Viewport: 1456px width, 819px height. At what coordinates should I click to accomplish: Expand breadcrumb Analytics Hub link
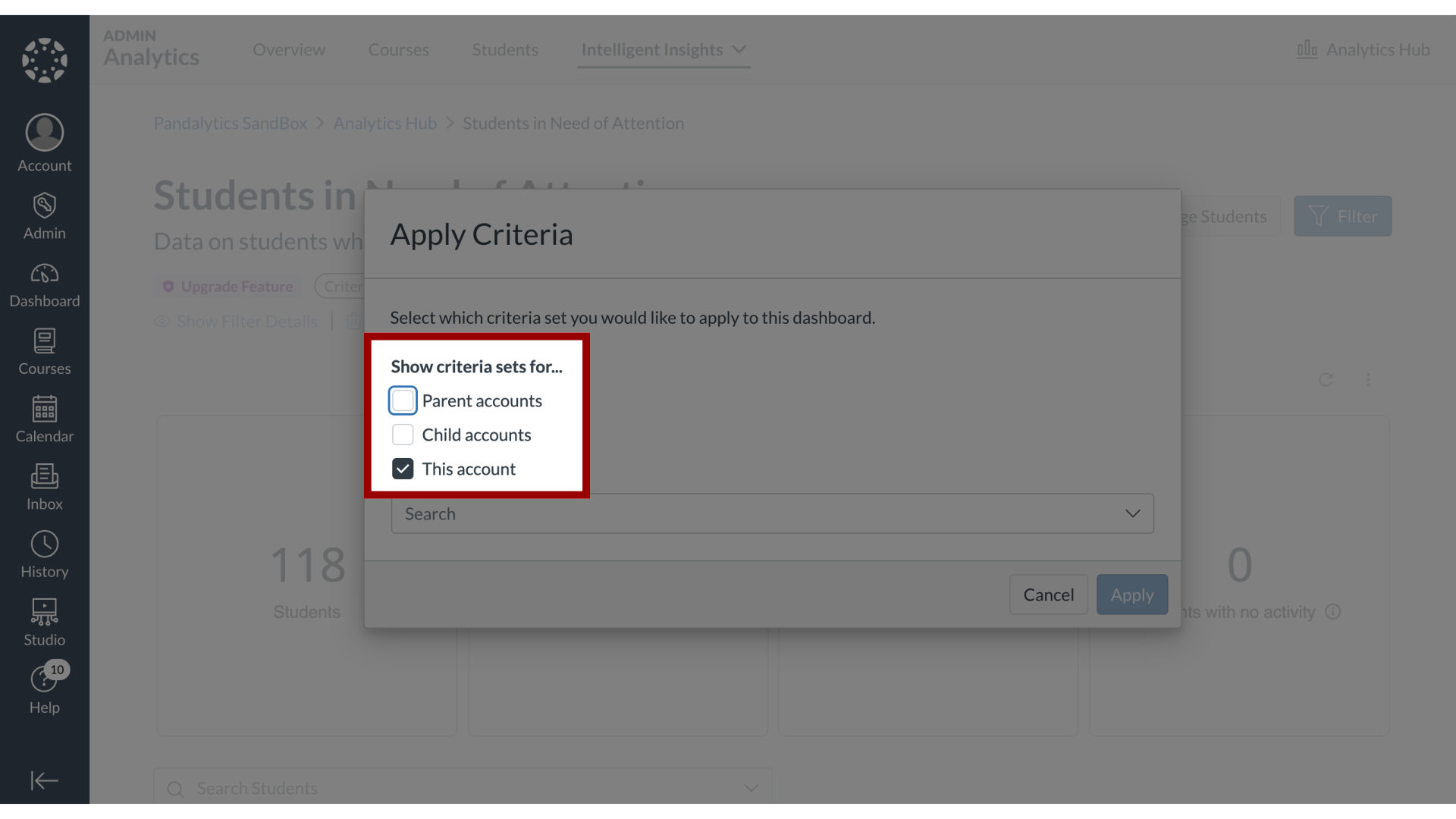pos(385,122)
